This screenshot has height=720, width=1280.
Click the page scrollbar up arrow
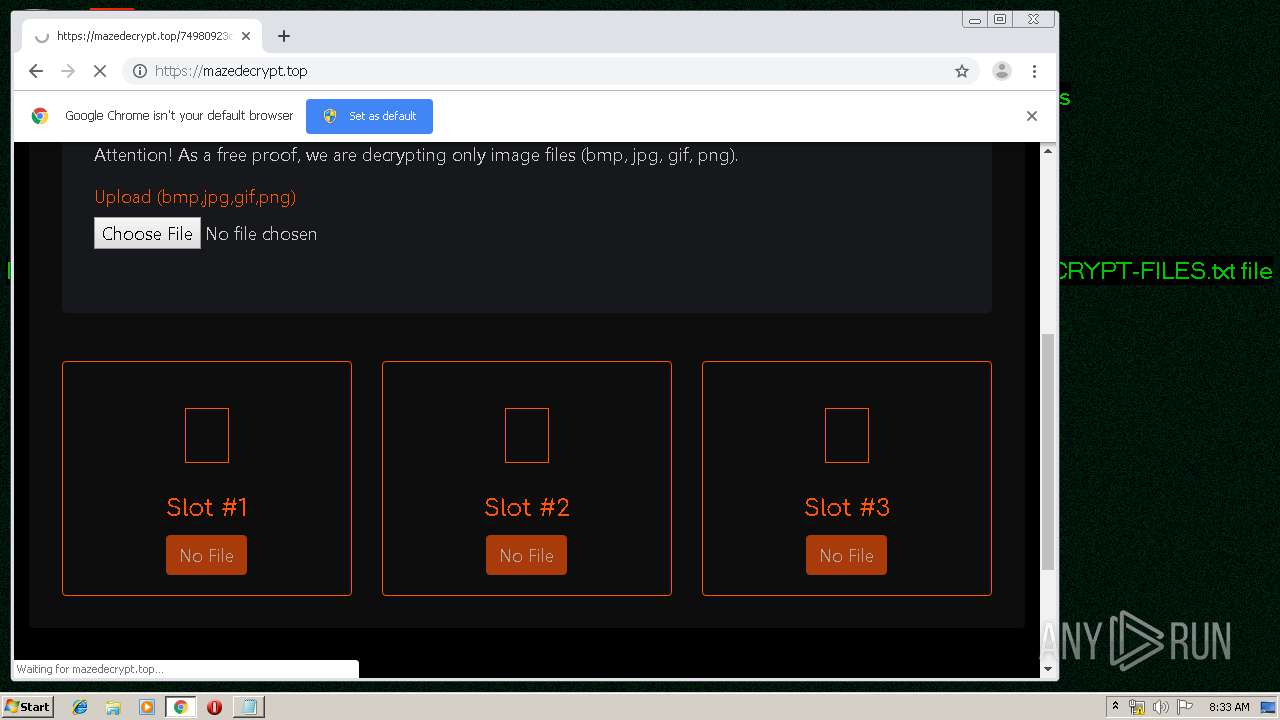1048,151
